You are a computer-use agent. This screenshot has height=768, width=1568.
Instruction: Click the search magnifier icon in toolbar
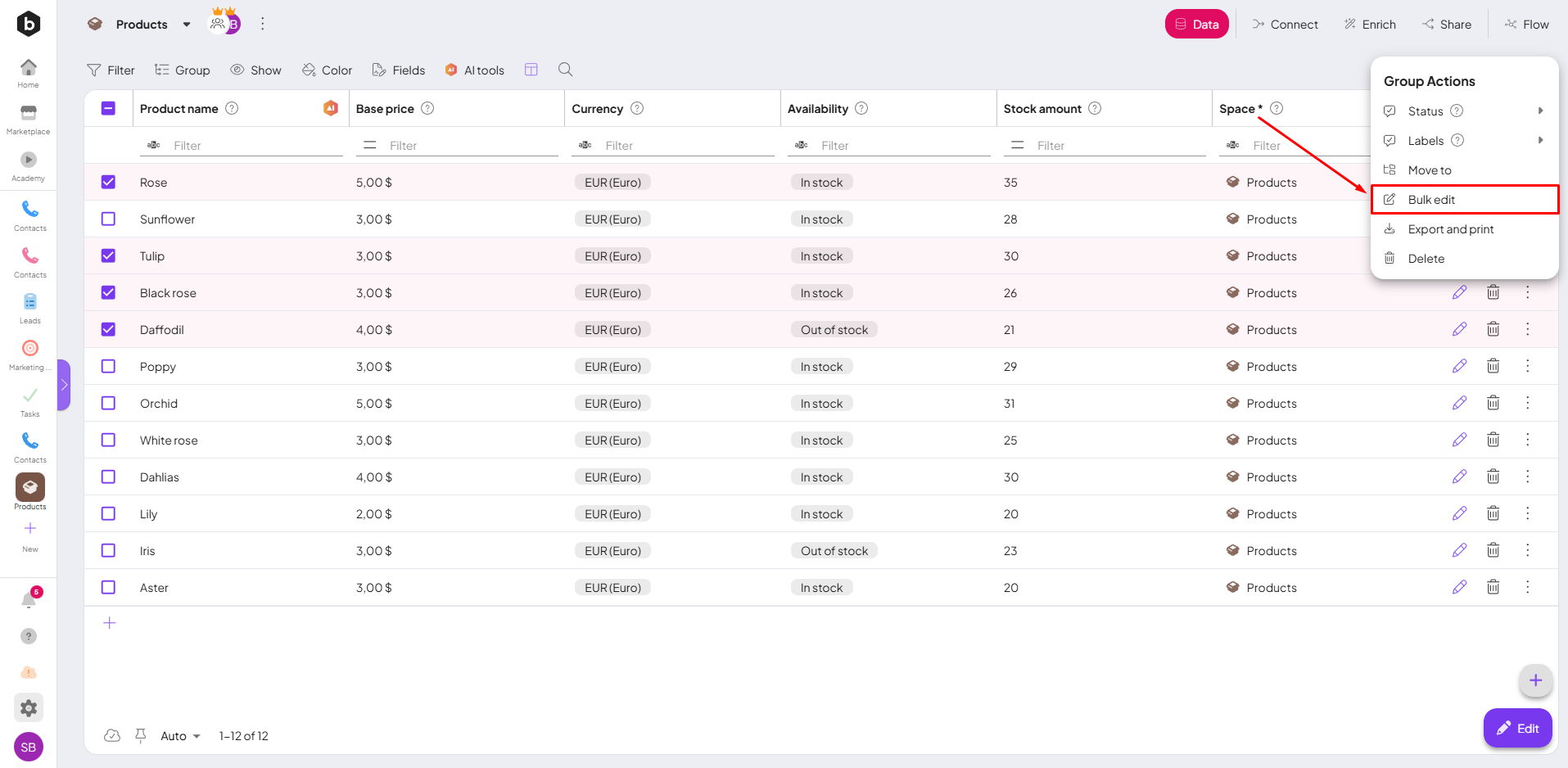[x=565, y=70]
